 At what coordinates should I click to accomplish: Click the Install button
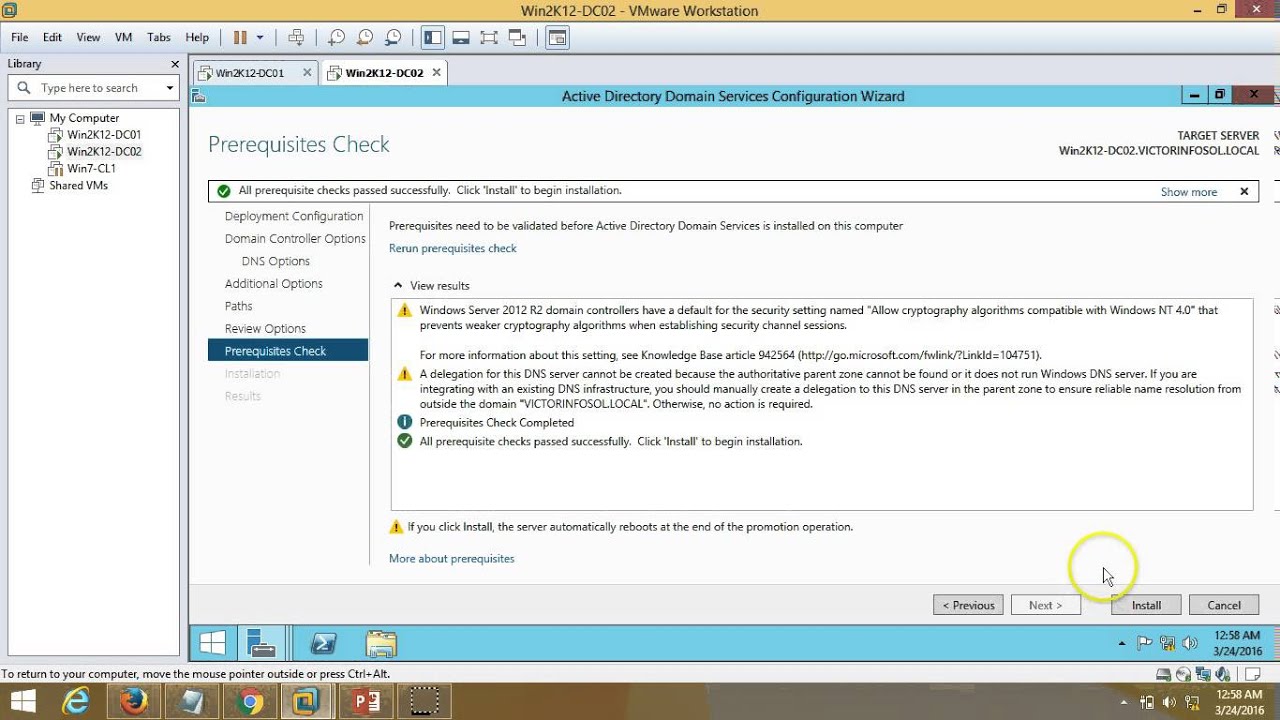point(1146,605)
